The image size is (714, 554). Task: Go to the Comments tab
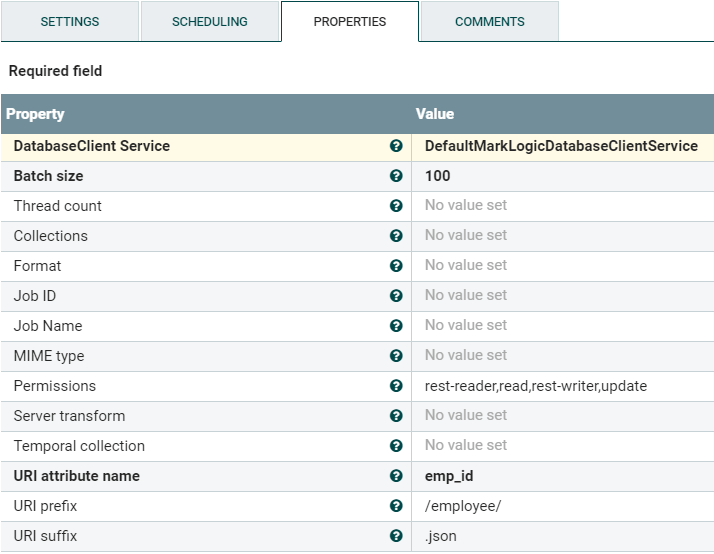pyautogui.click(x=489, y=22)
